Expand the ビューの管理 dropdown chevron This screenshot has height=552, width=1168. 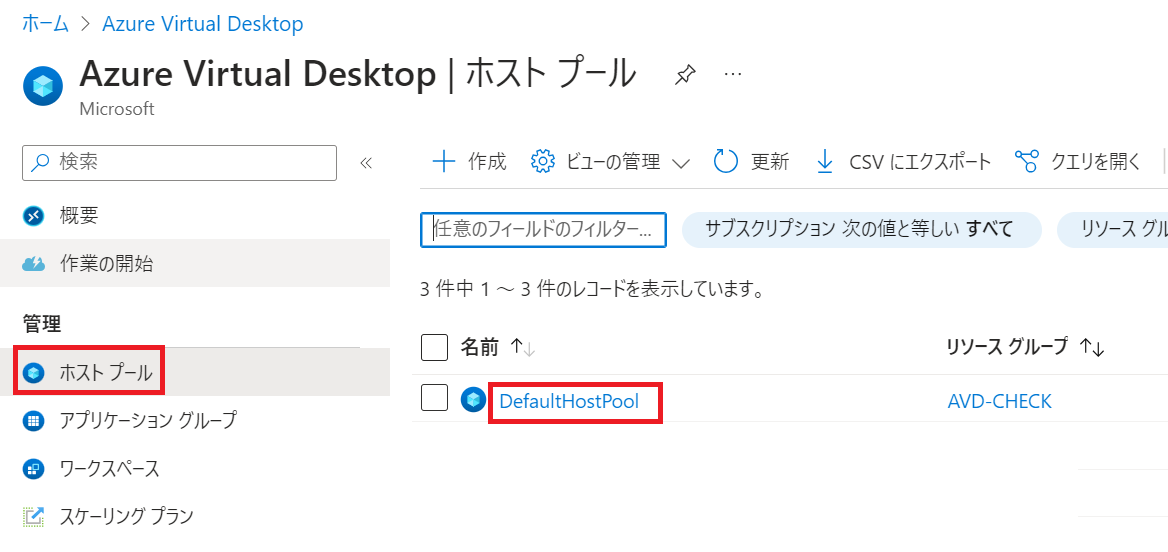[x=680, y=163]
